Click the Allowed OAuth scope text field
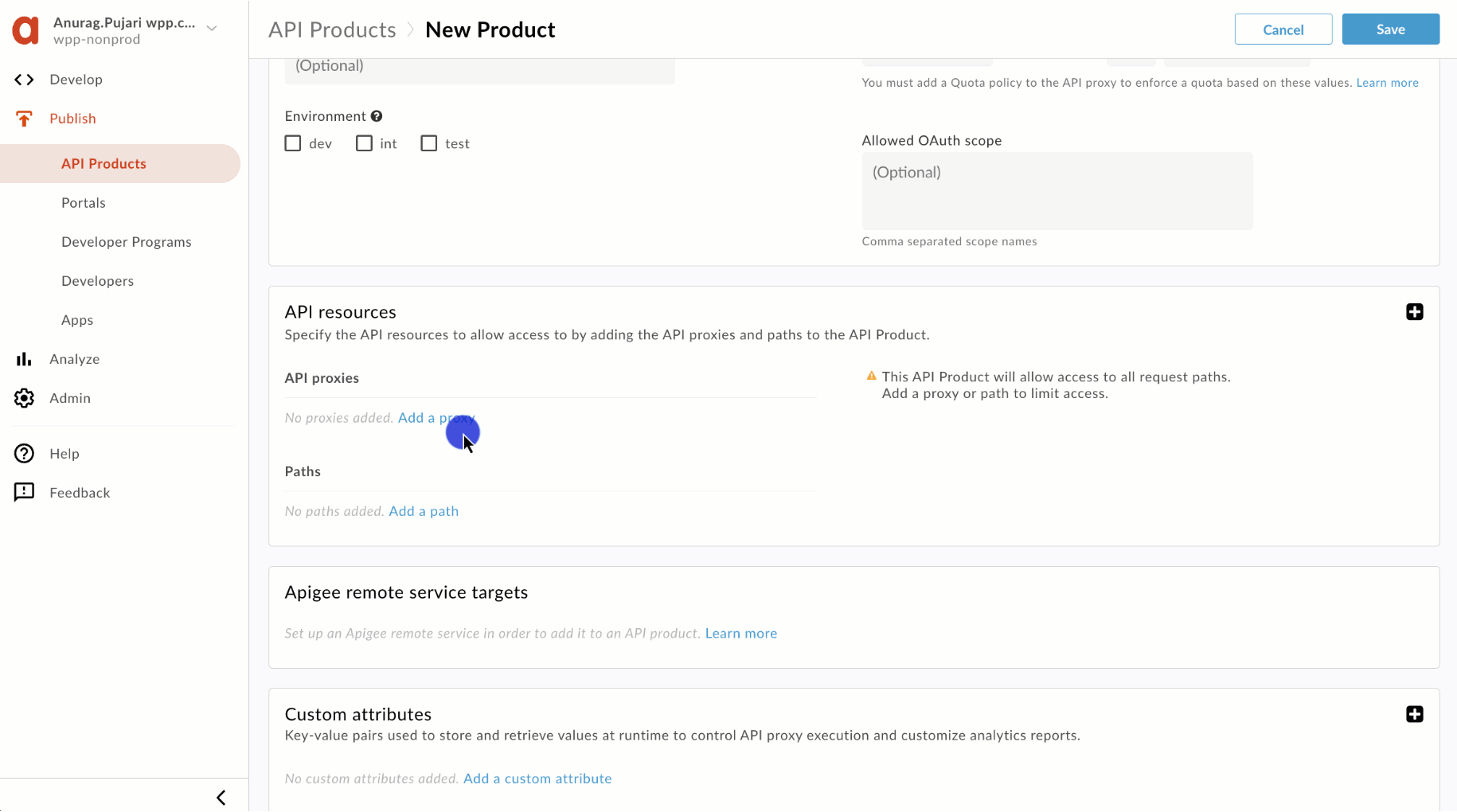The height and width of the screenshot is (812, 1457). click(x=1057, y=191)
